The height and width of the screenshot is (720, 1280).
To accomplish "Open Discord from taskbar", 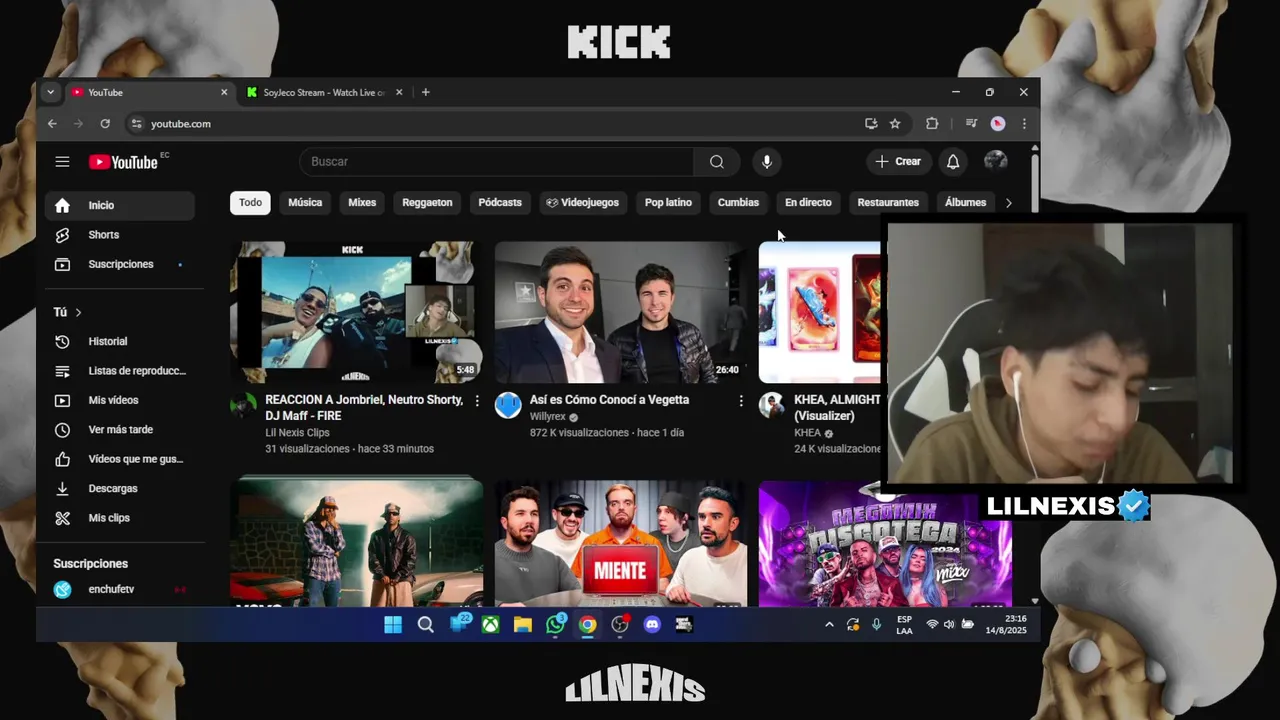I will point(653,625).
